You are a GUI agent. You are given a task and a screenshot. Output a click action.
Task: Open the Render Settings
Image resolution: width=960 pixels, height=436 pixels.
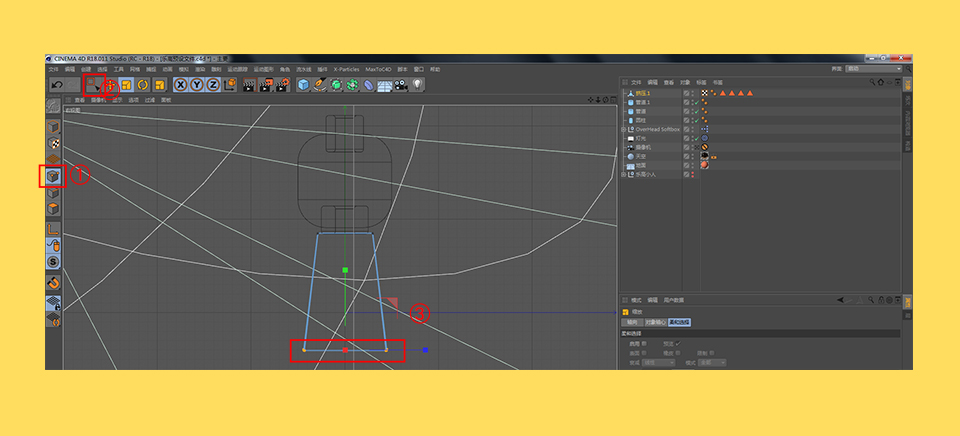(x=282, y=85)
